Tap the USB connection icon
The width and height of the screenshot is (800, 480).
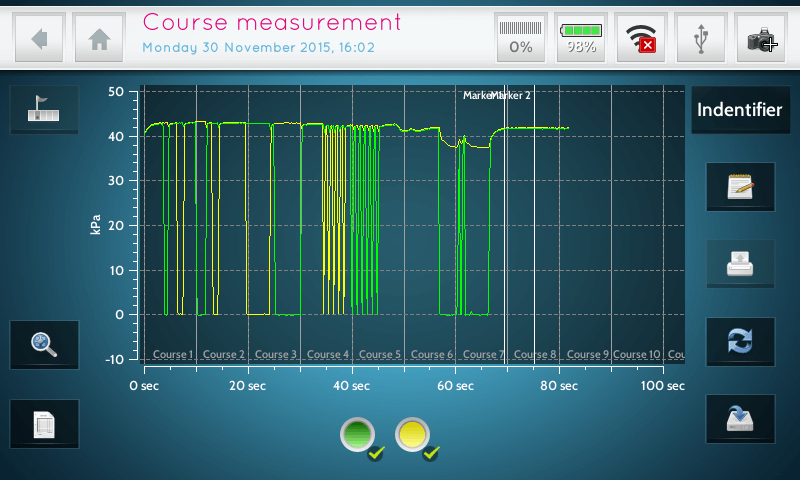coord(701,38)
